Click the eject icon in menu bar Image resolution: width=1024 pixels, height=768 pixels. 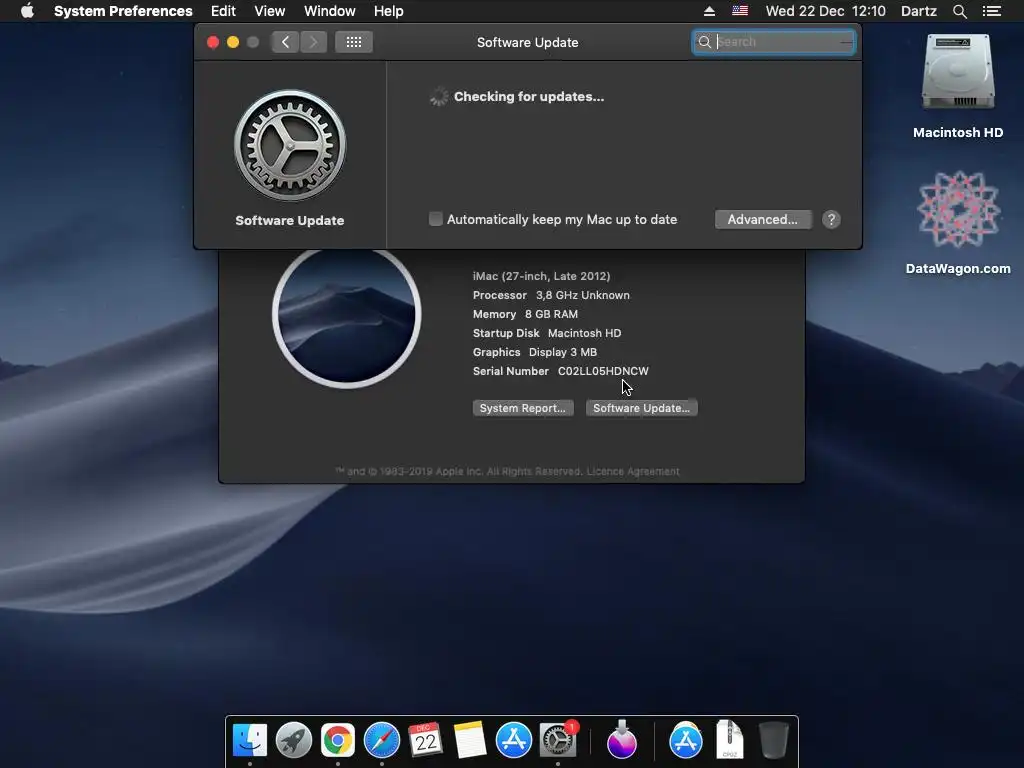point(709,11)
